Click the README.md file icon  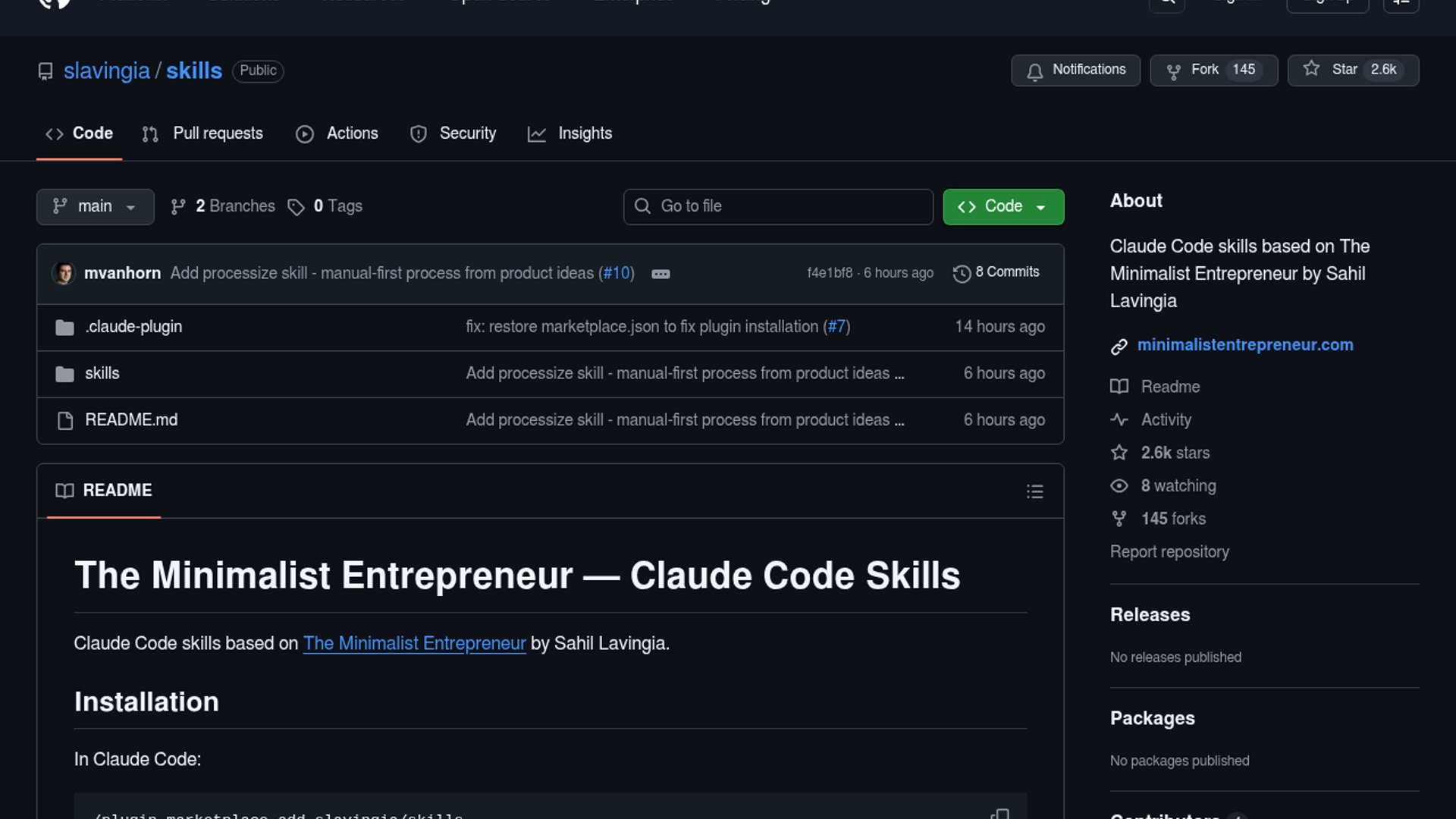pyautogui.click(x=65, y=421)
